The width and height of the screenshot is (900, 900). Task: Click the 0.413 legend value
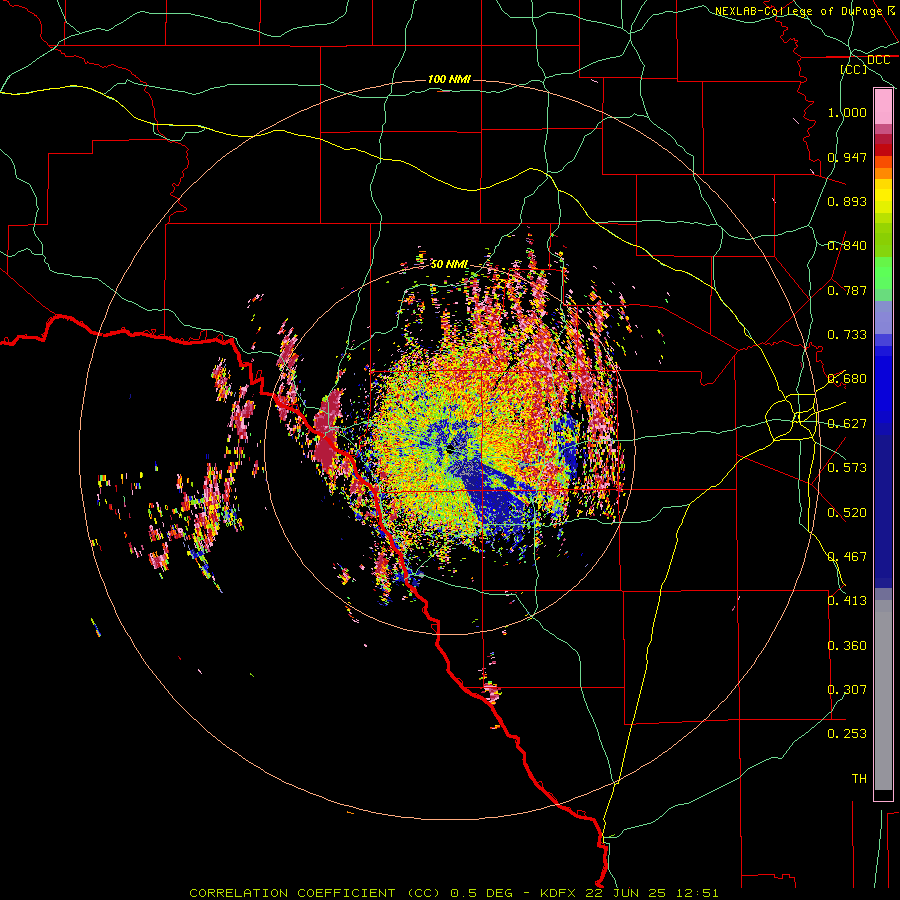point(847,601)
